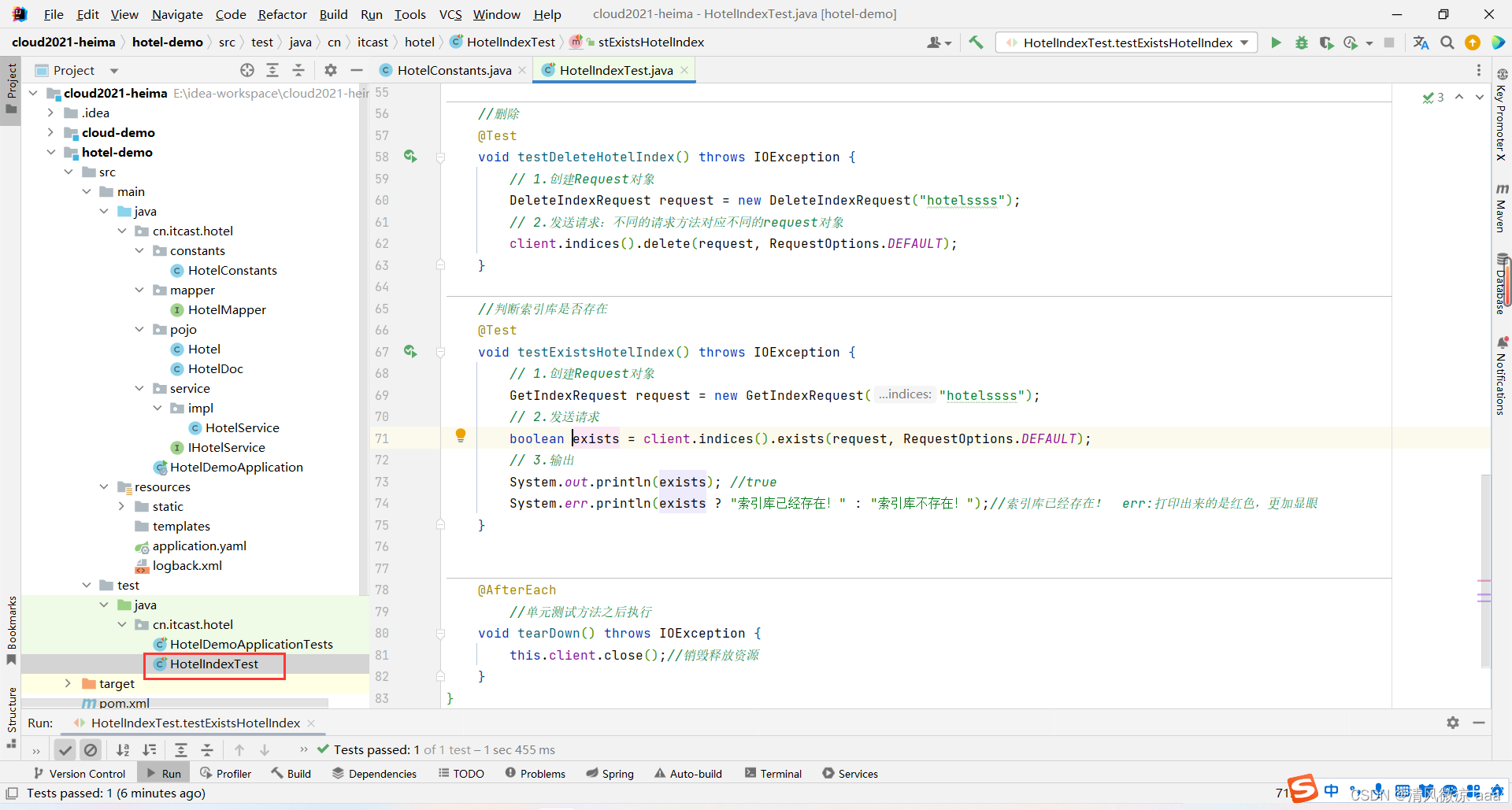Expand cloud-demo module in tree
1512x810 pixels.
[x=51, y=132]
